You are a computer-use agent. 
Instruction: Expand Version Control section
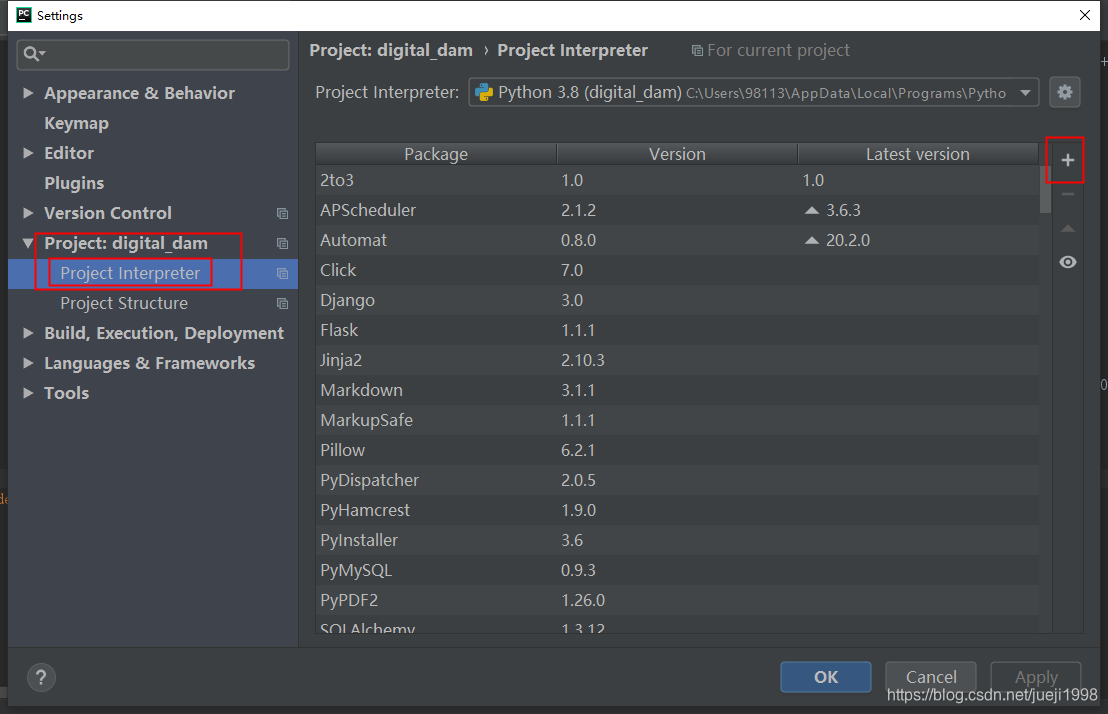[x=28, y=213]
